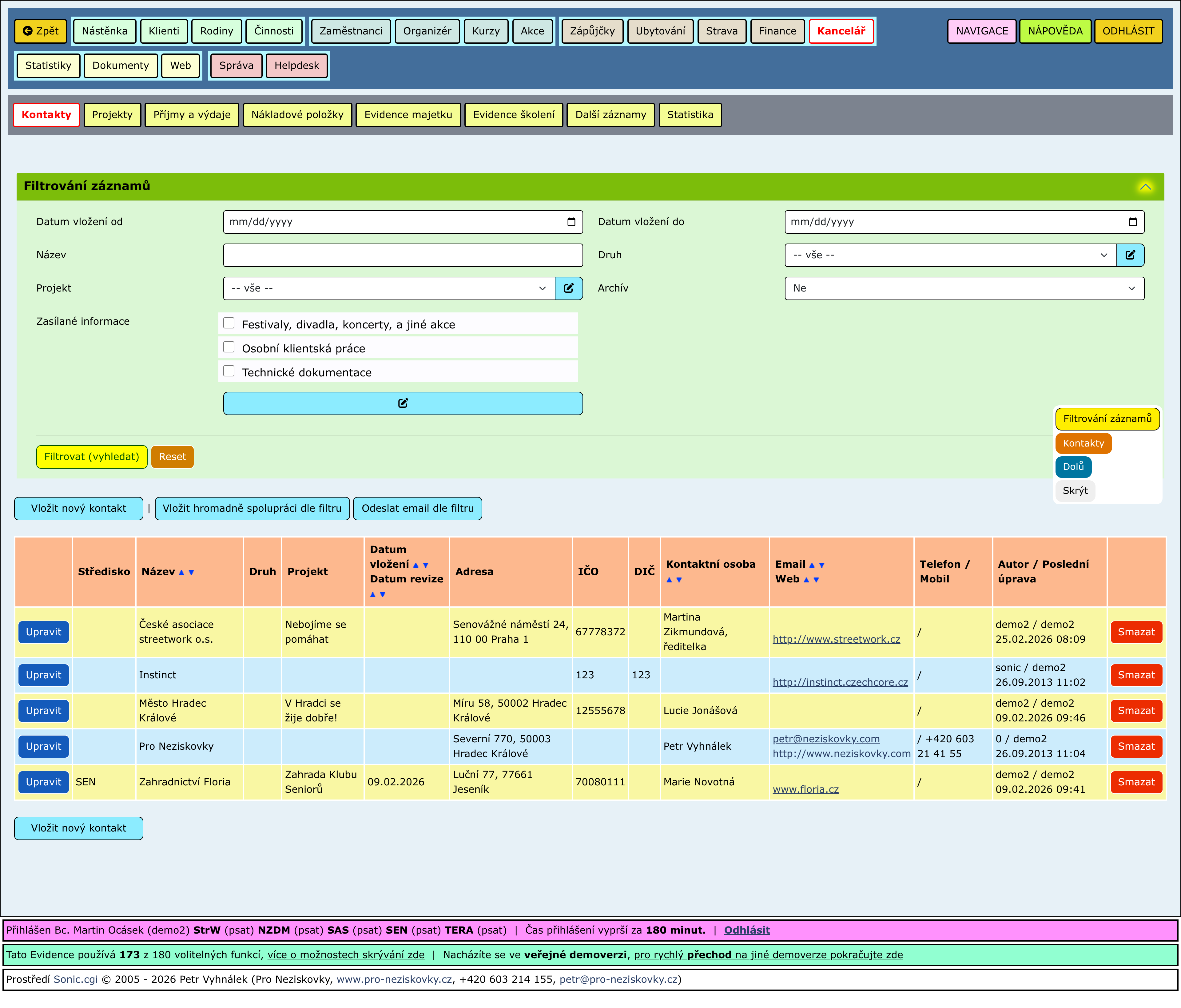Expand the Druh filter dropdown
This screenshot has width=1181, height=1008.
[950, 255]
